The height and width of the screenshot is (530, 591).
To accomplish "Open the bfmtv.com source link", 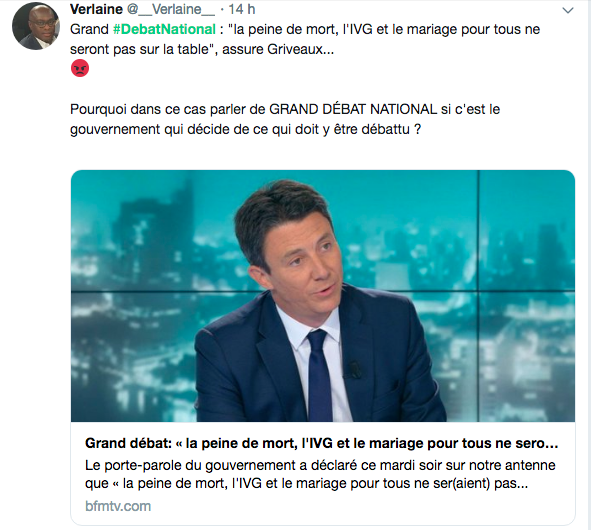I will (x=118, y=506).
